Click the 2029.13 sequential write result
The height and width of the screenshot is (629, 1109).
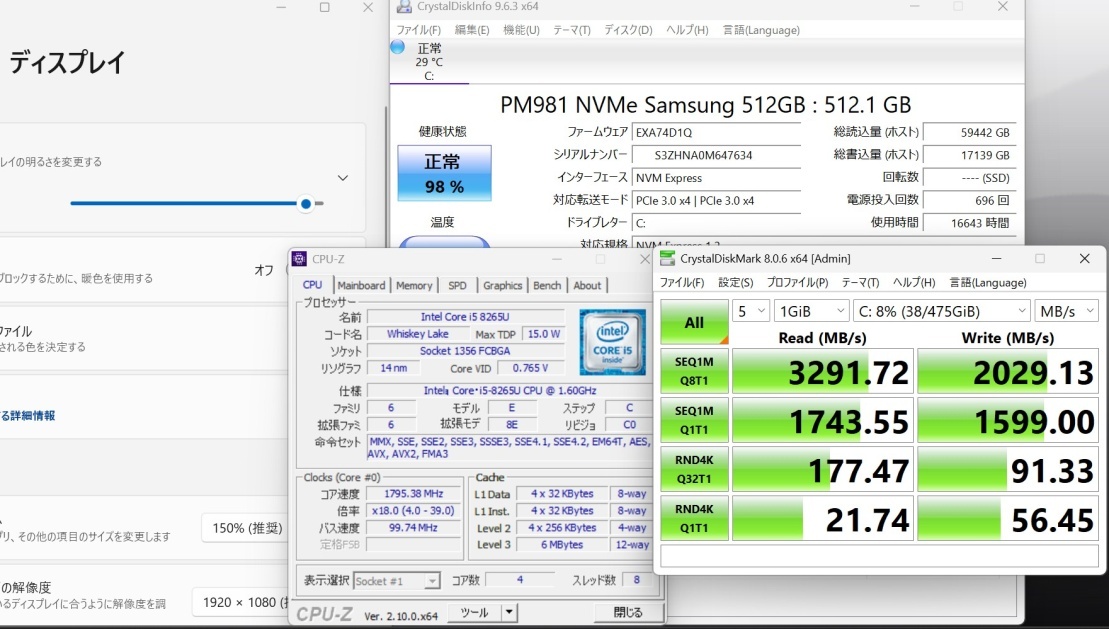tap(1008, 371)
